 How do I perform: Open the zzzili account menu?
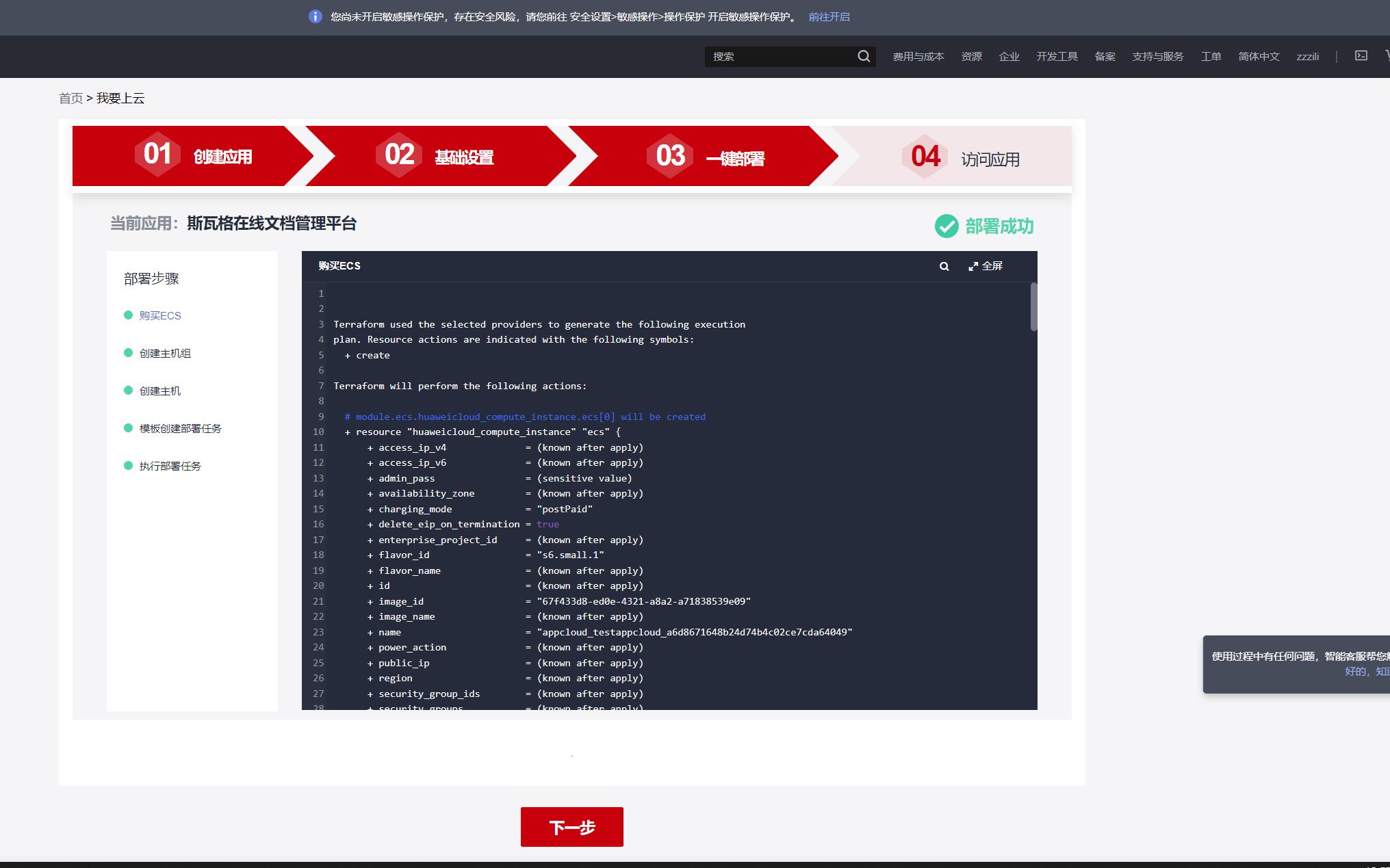click(1307, 56)
